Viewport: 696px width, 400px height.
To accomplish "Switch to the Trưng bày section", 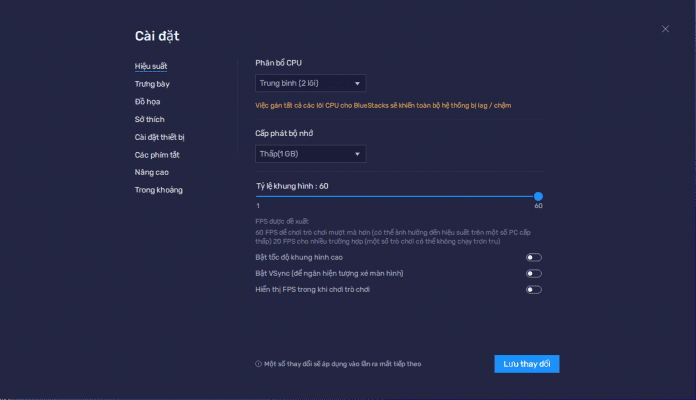I will (152, 84).
